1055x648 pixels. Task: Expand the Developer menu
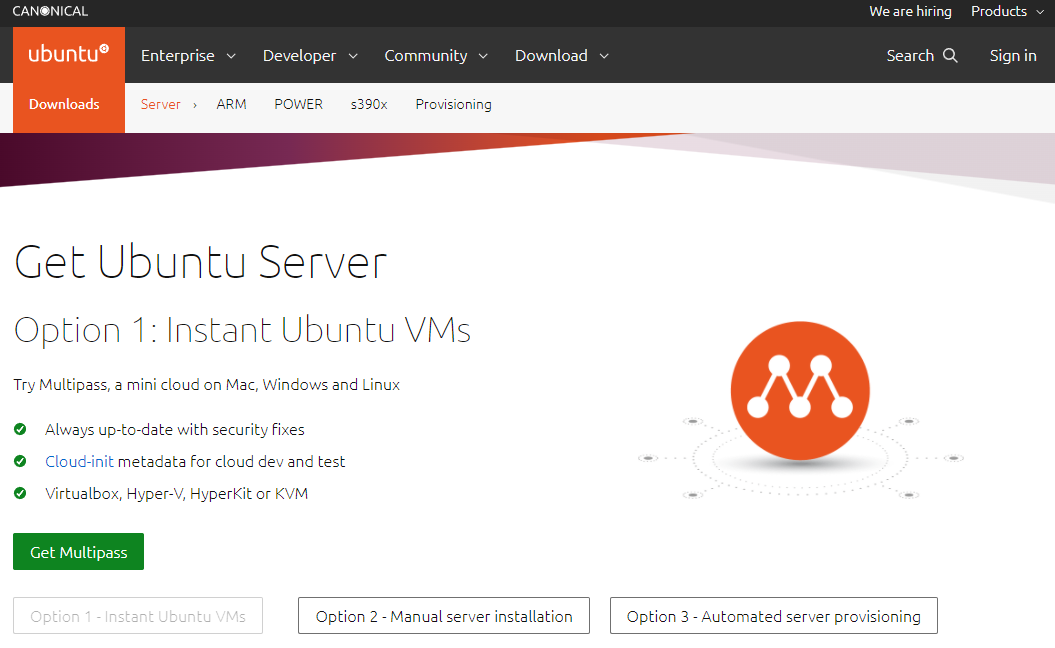[310, 55]
